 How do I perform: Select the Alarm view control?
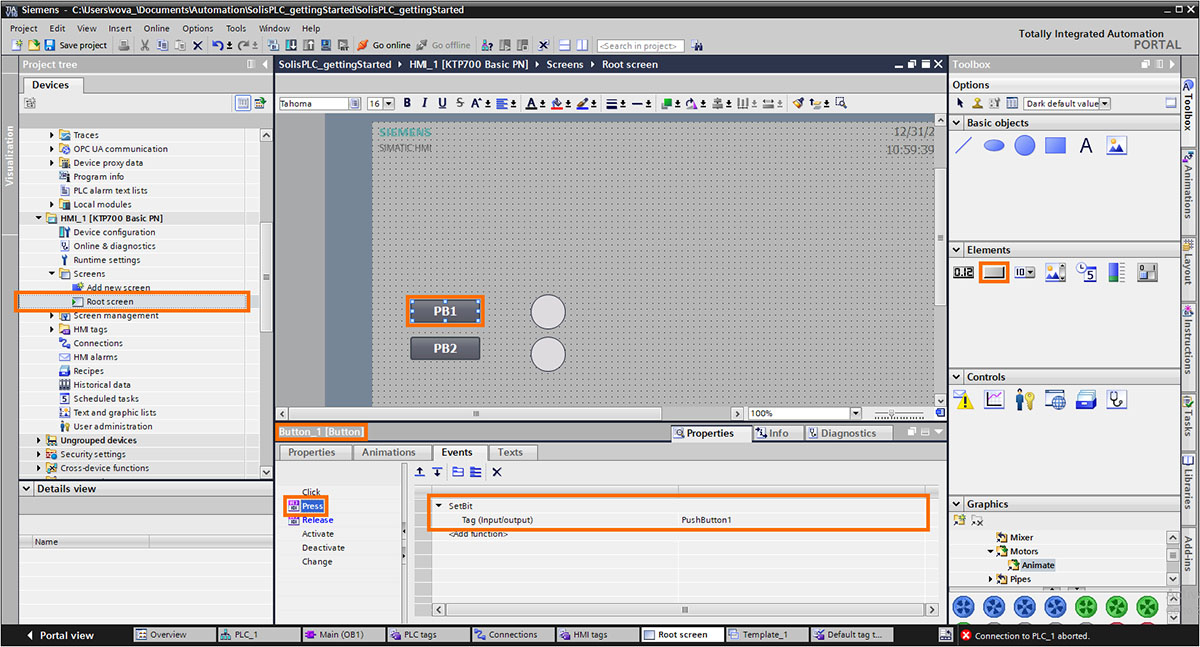click(x=964, y=400)
